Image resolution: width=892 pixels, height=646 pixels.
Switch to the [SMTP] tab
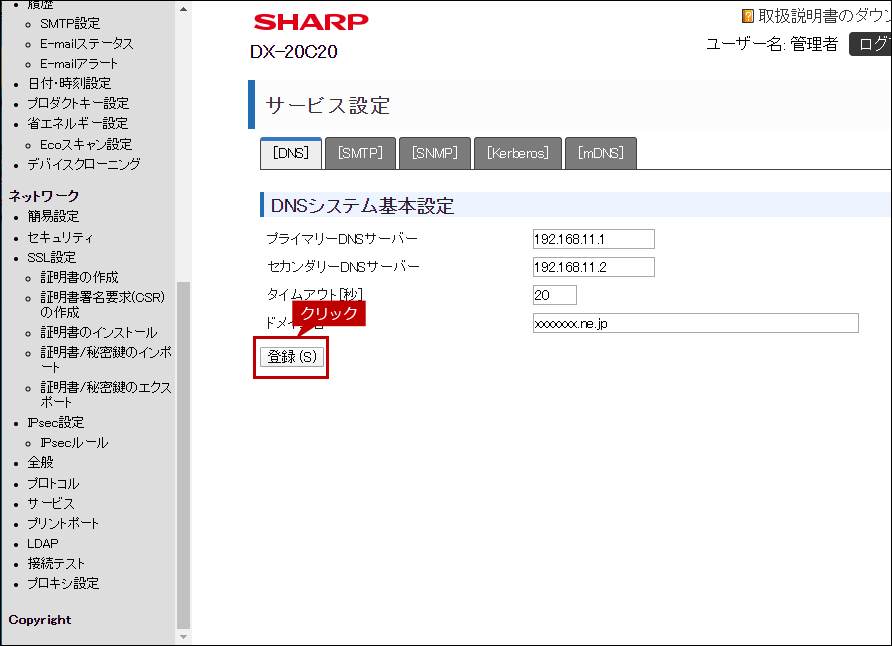[360, 153]
